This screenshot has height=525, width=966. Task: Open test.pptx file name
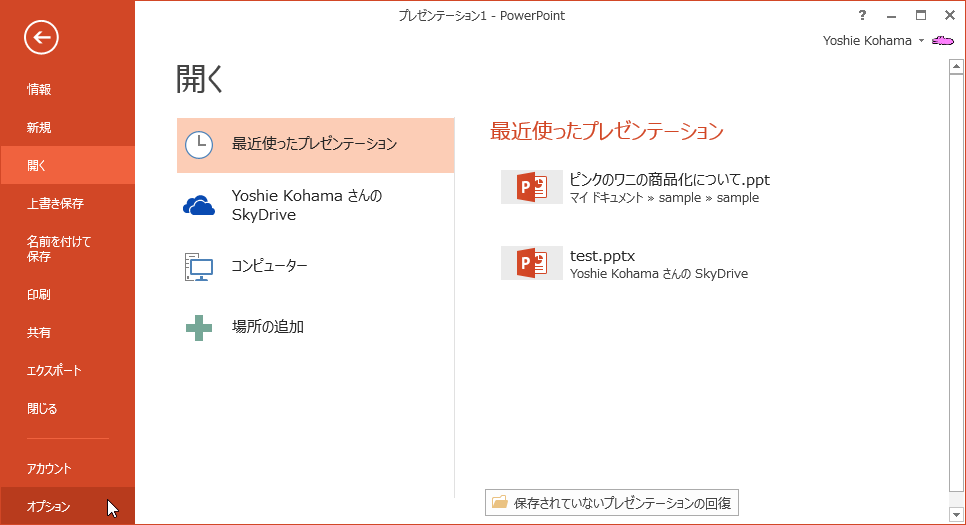tap(602, 256)
